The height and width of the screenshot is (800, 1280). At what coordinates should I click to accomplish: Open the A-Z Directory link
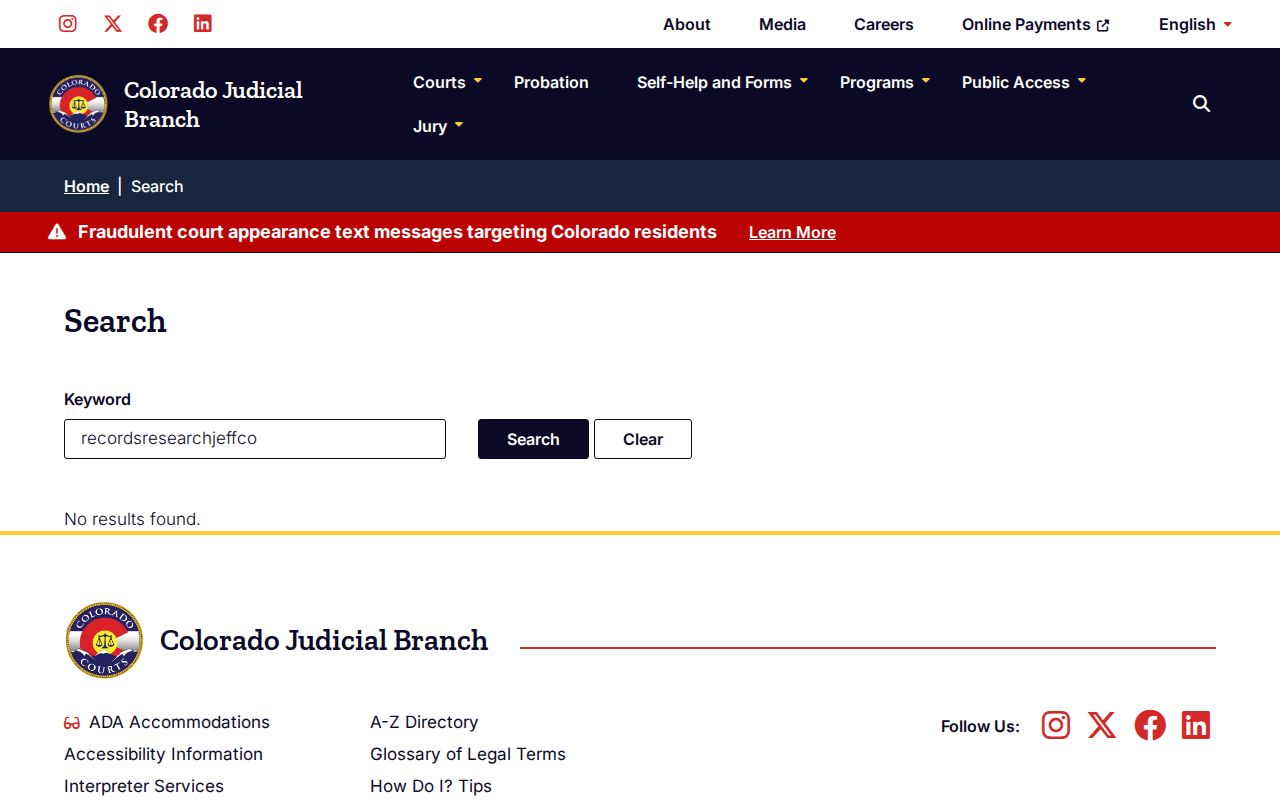tap(424, 722)
